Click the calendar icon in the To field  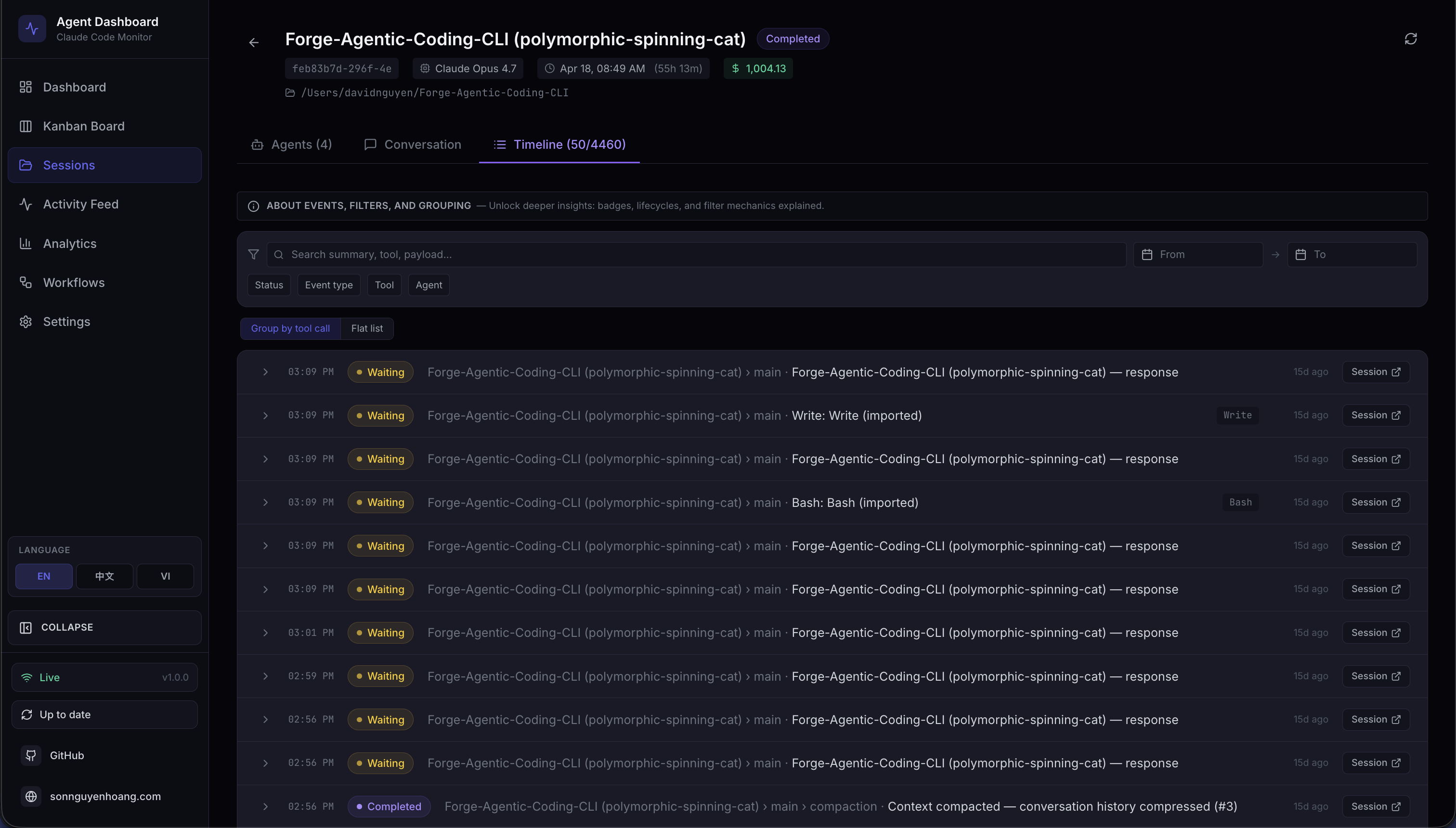click(1301, 254)
